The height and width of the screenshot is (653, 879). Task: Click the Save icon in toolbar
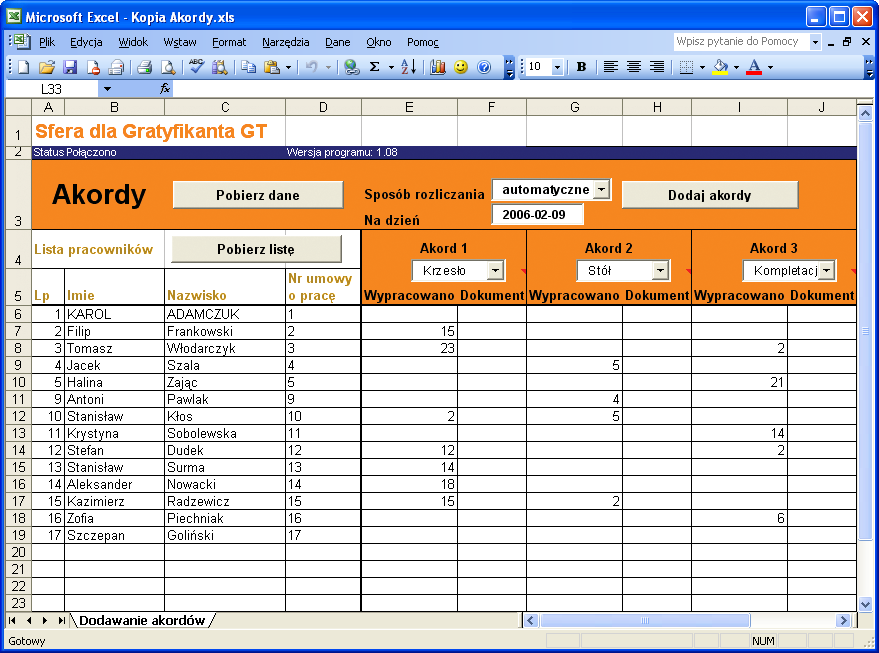click(x=70, y=67)
